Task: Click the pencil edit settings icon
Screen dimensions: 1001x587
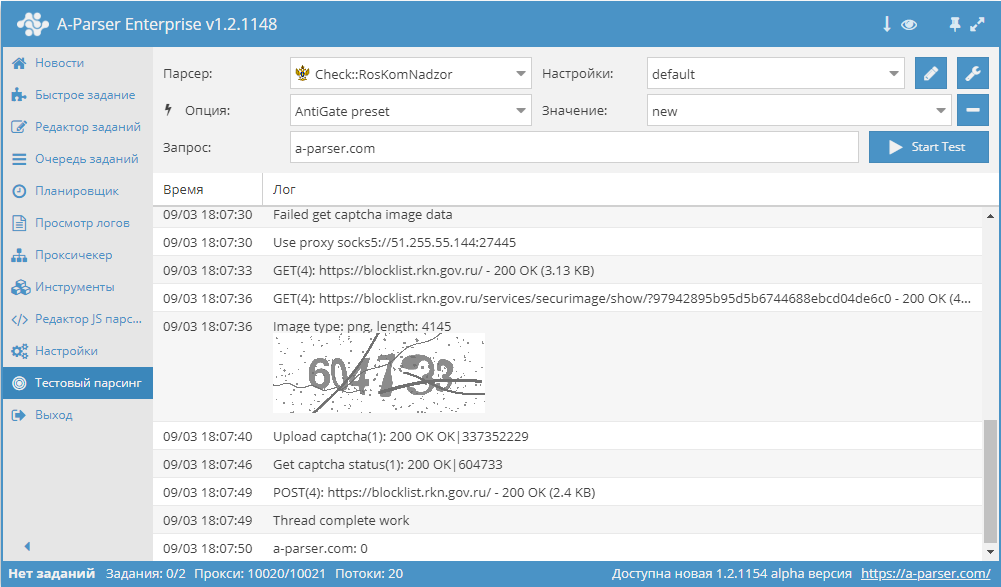Action: pyautogui.click(x=930, y=74)
